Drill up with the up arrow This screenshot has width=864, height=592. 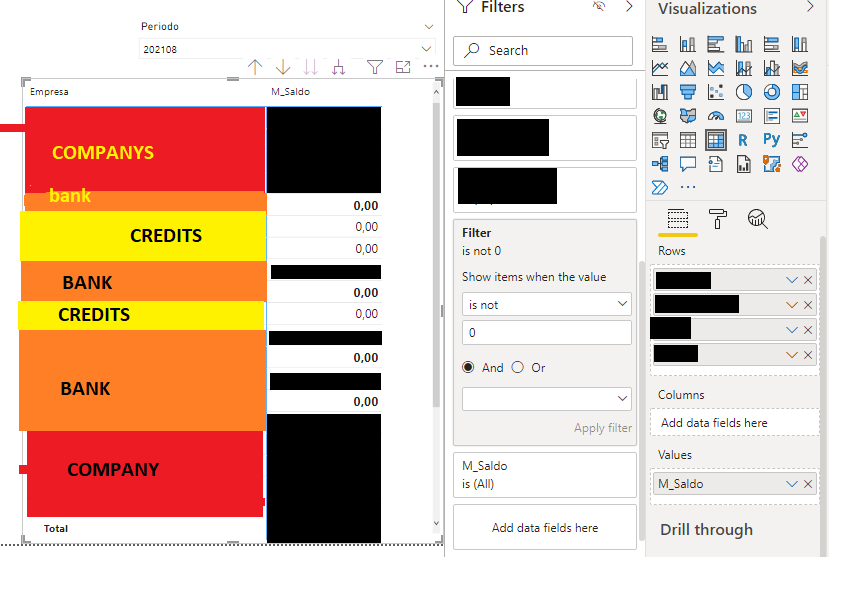tap(255, 67)
